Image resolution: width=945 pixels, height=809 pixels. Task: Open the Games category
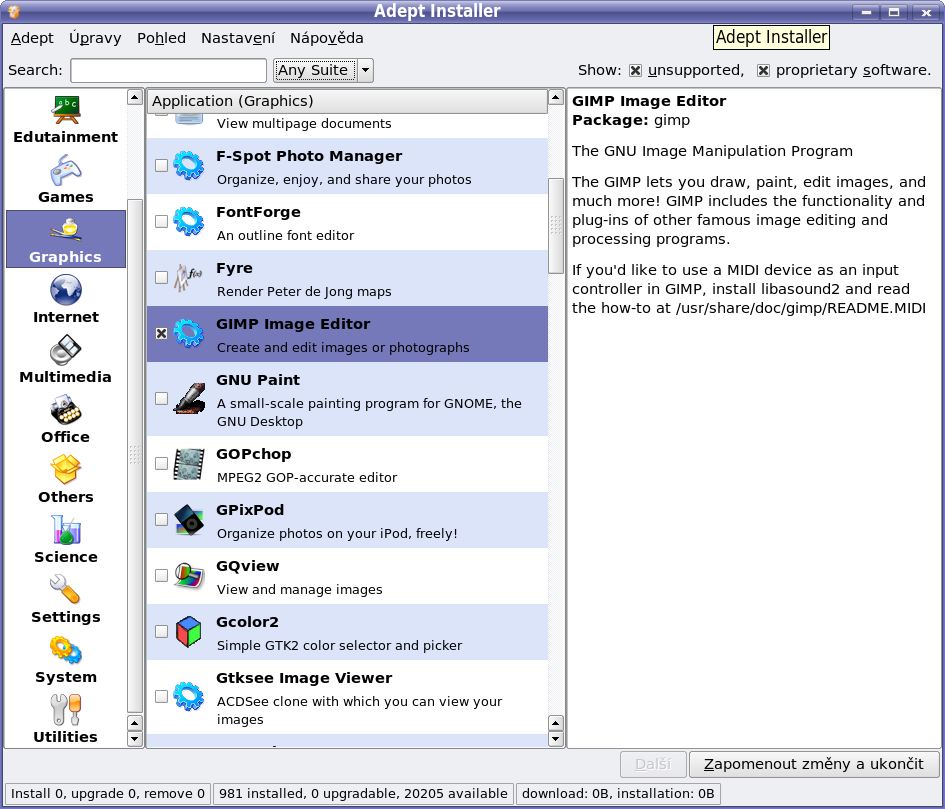click(66, 180)
